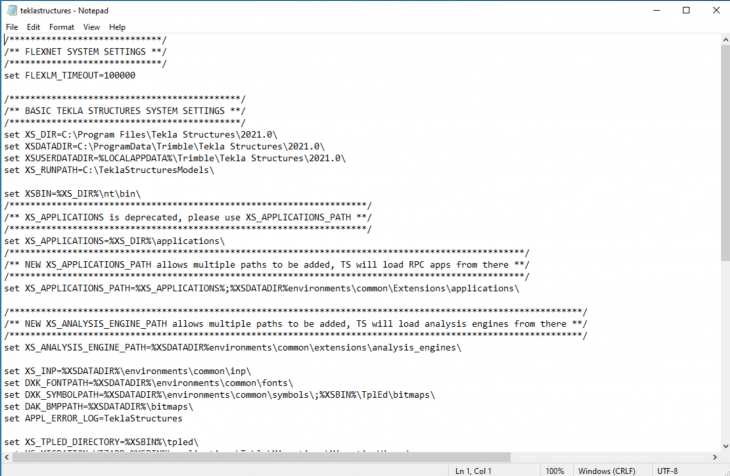
Task: Click the line 'set FLEXLM_TIMEOUT=100000'
Action: pos(70,75)
